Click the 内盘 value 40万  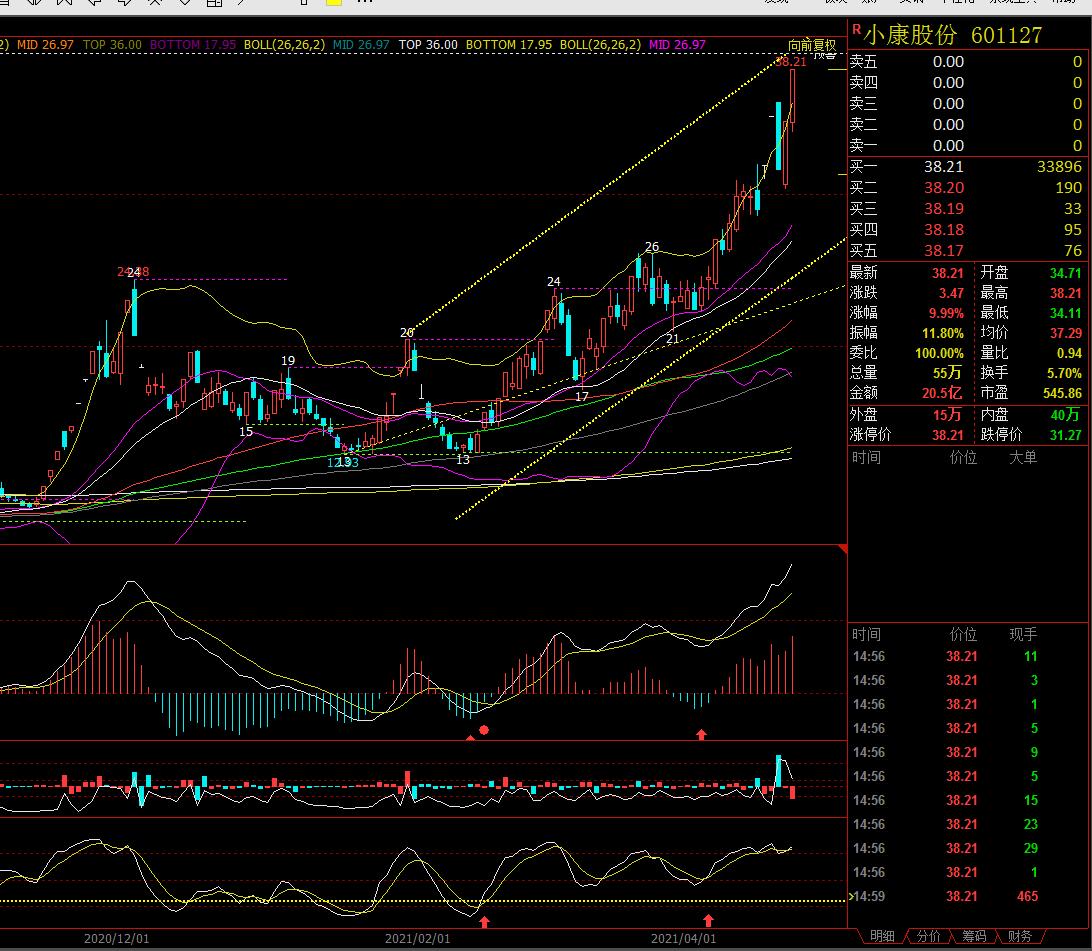coord(1065,415)
